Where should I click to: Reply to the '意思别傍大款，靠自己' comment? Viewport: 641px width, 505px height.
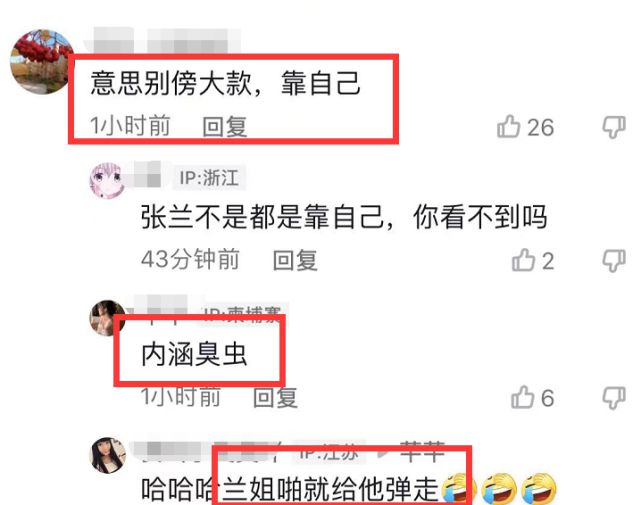click(225, 126)
